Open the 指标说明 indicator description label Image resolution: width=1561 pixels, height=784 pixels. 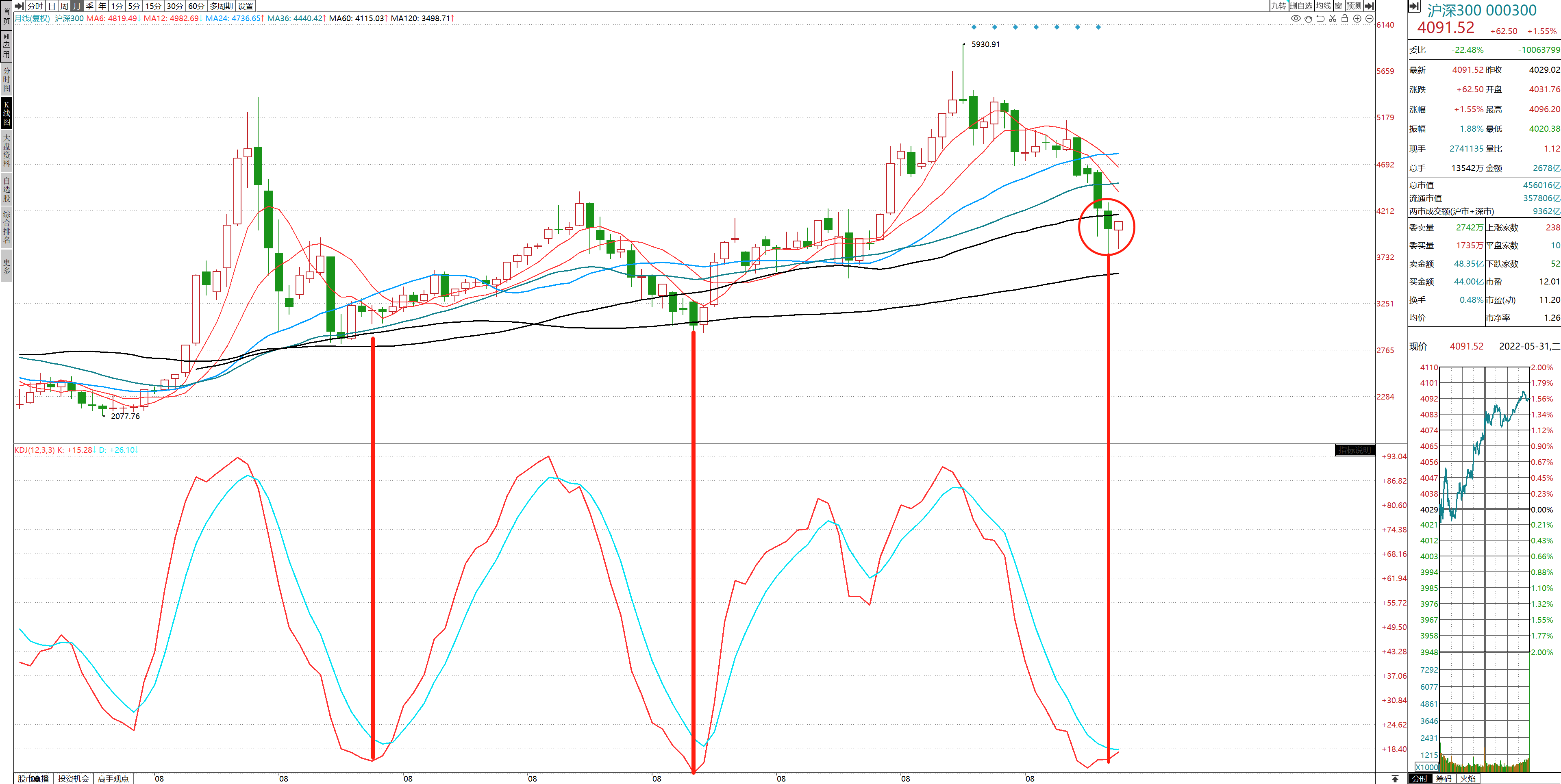click(1354, 450)
